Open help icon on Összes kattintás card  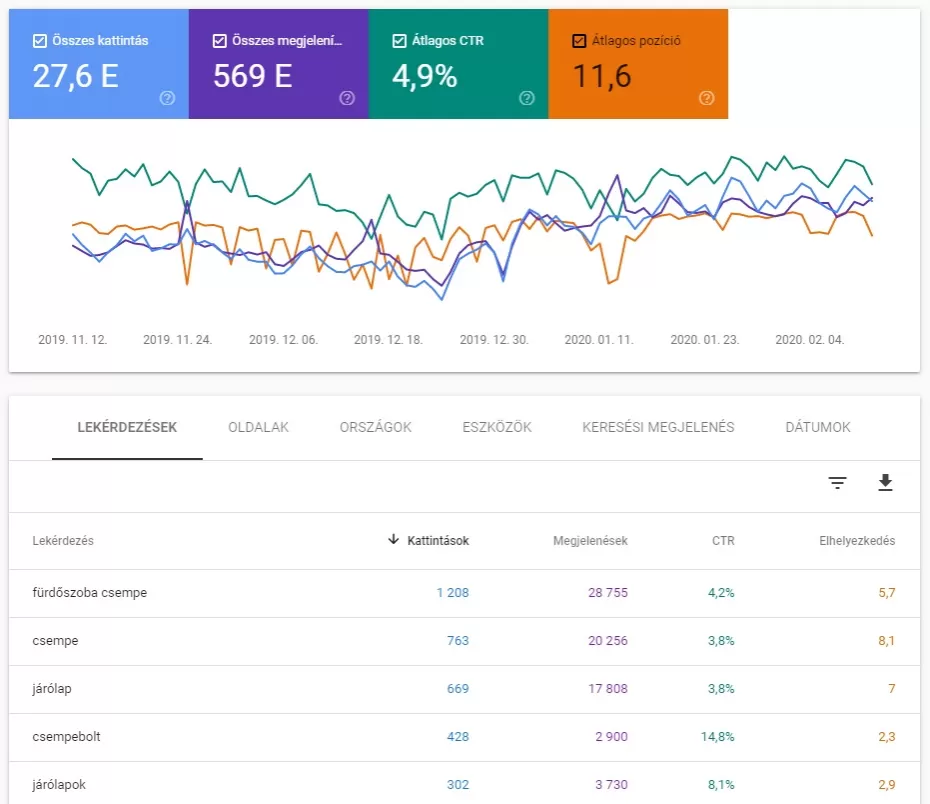167,98
